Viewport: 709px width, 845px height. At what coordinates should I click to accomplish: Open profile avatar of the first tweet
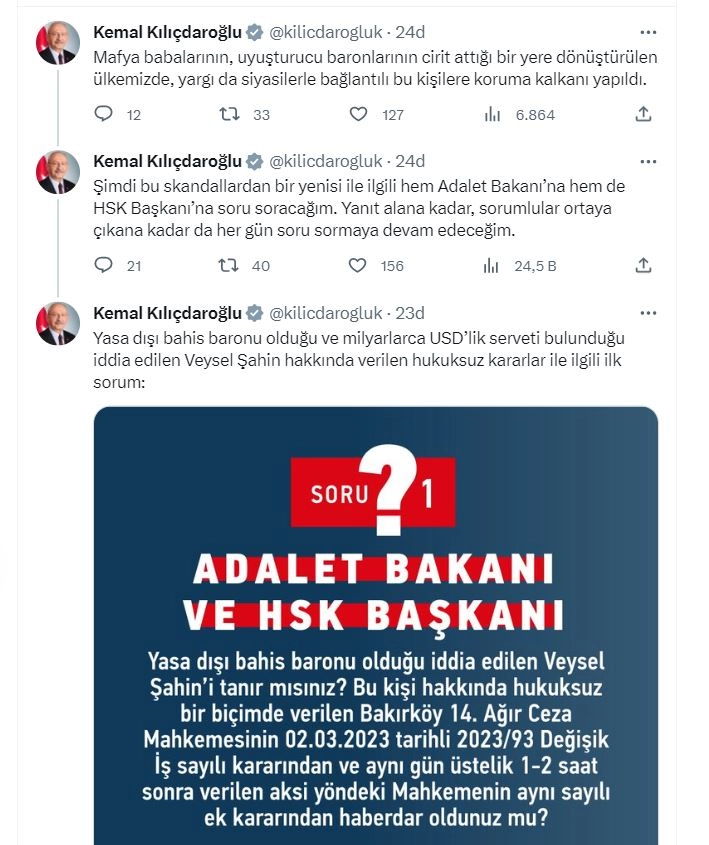click(58, 43)
